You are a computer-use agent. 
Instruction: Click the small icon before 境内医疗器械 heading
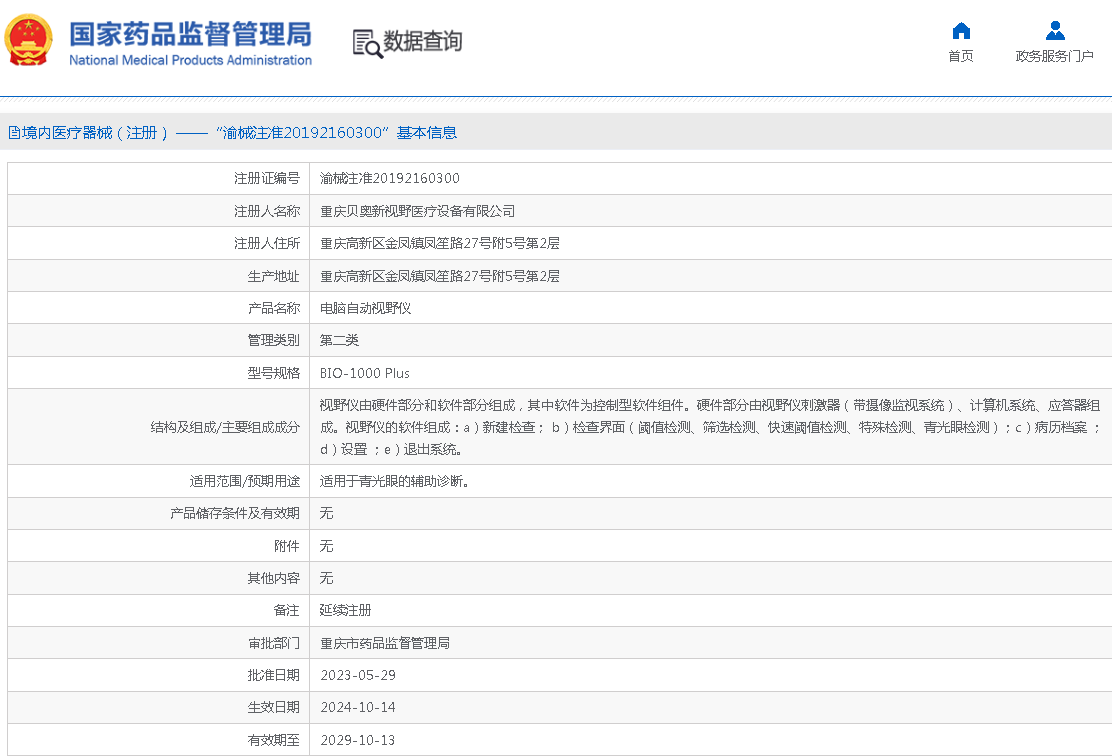(x=13, y=133)
